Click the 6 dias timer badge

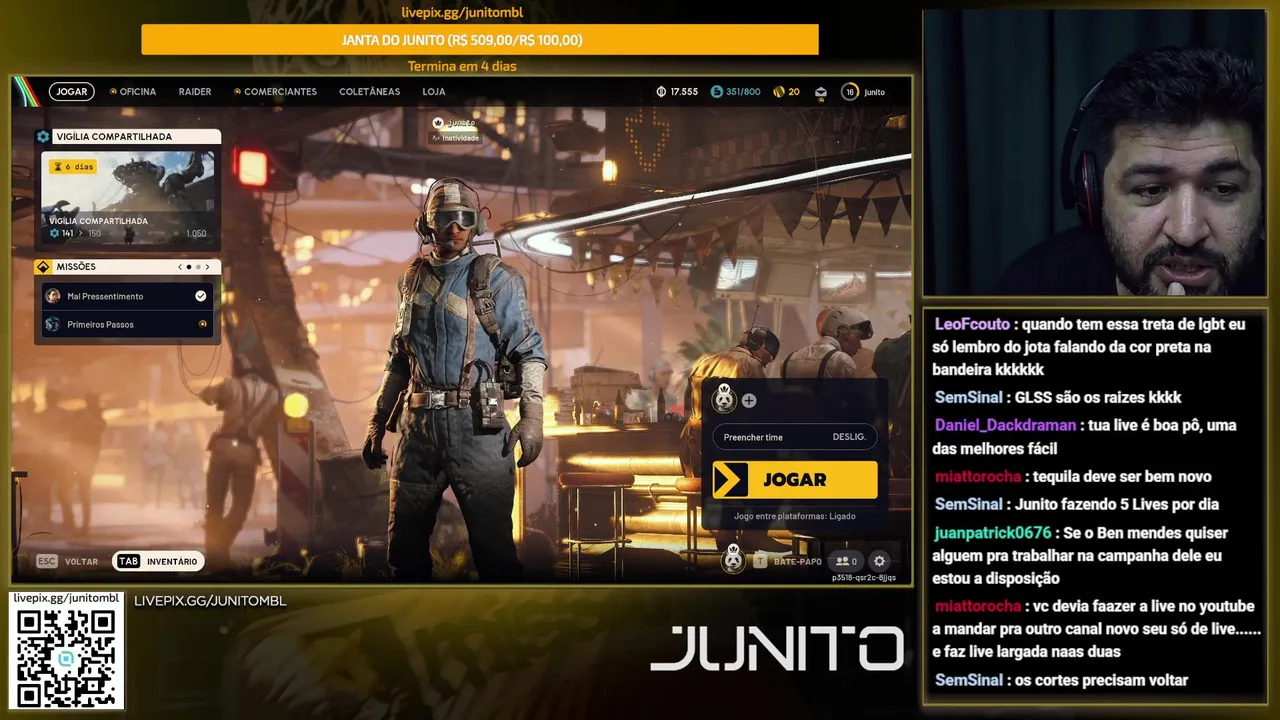coord(73,166)
